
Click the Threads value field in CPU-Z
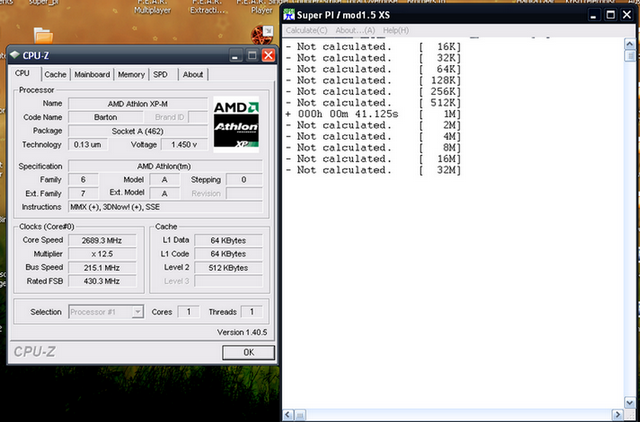click(251, 312)
